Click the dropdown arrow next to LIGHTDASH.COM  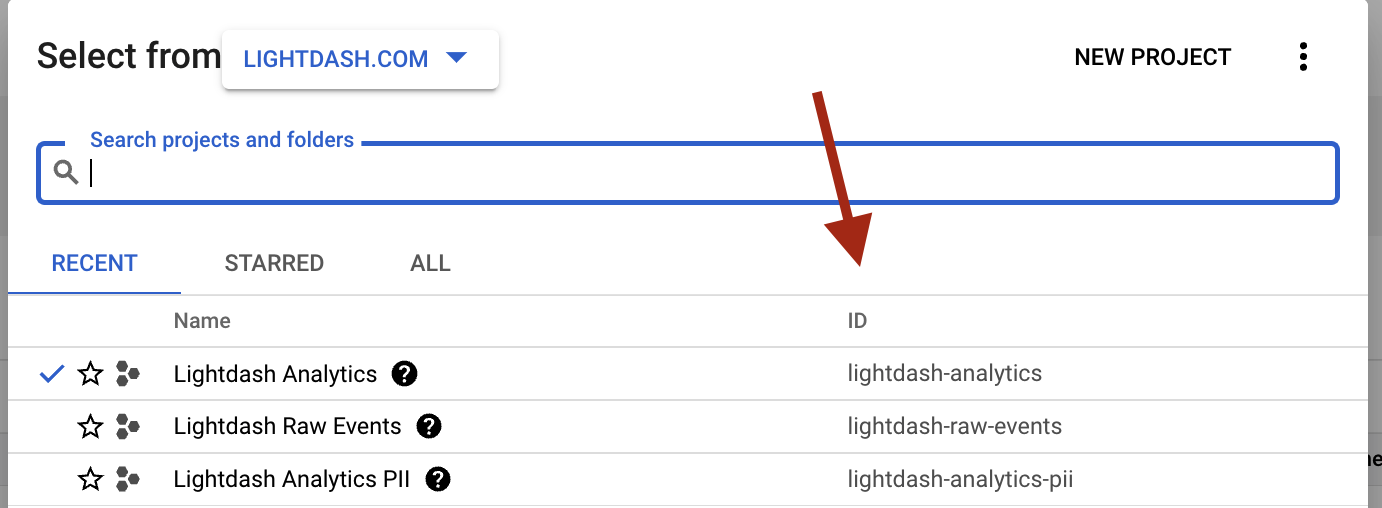[456, 58]
